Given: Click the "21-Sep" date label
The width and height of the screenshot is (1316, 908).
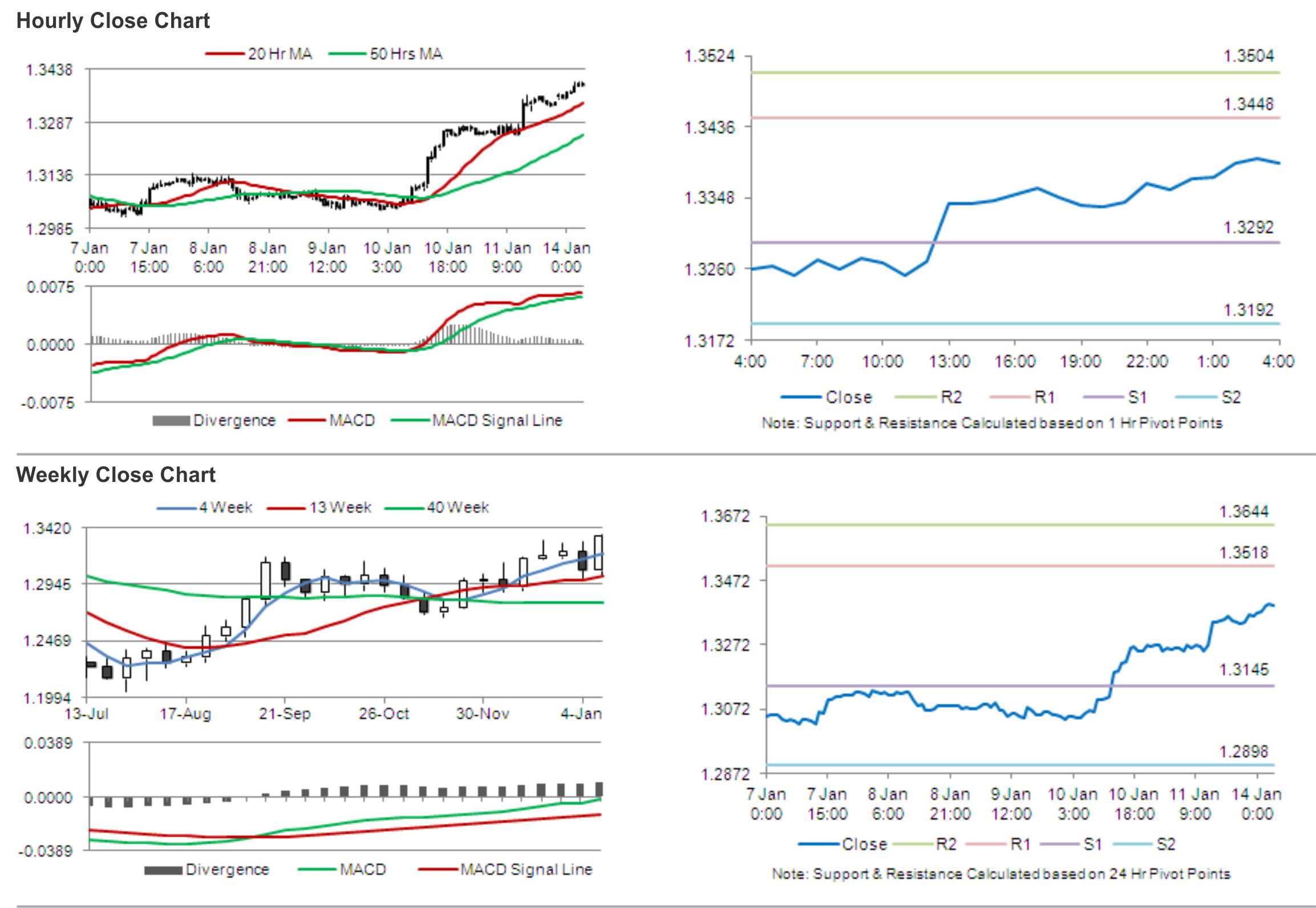Looking at the screenshot, I should click(285, 714).
